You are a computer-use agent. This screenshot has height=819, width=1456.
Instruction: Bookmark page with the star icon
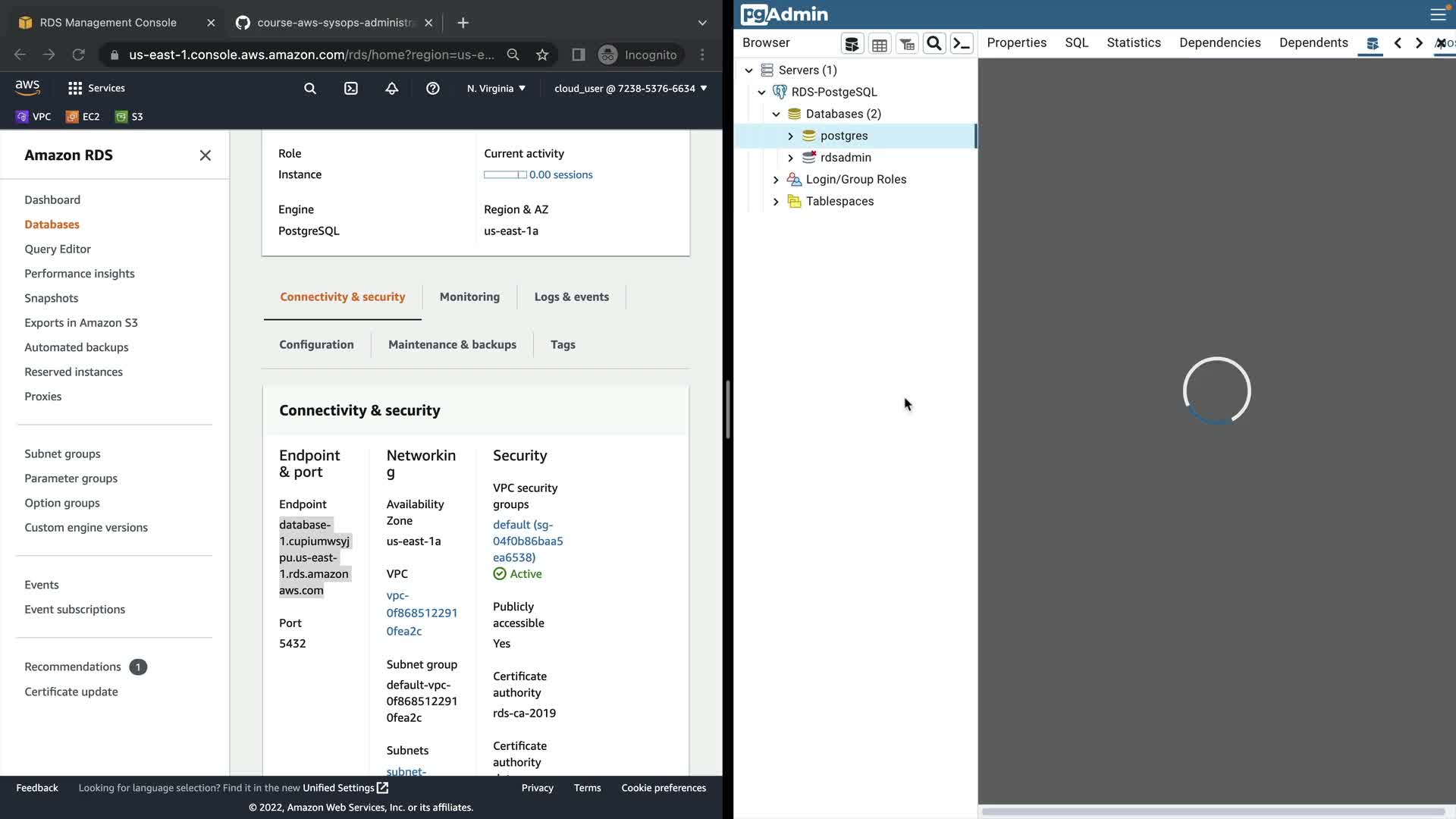point(542,55)
